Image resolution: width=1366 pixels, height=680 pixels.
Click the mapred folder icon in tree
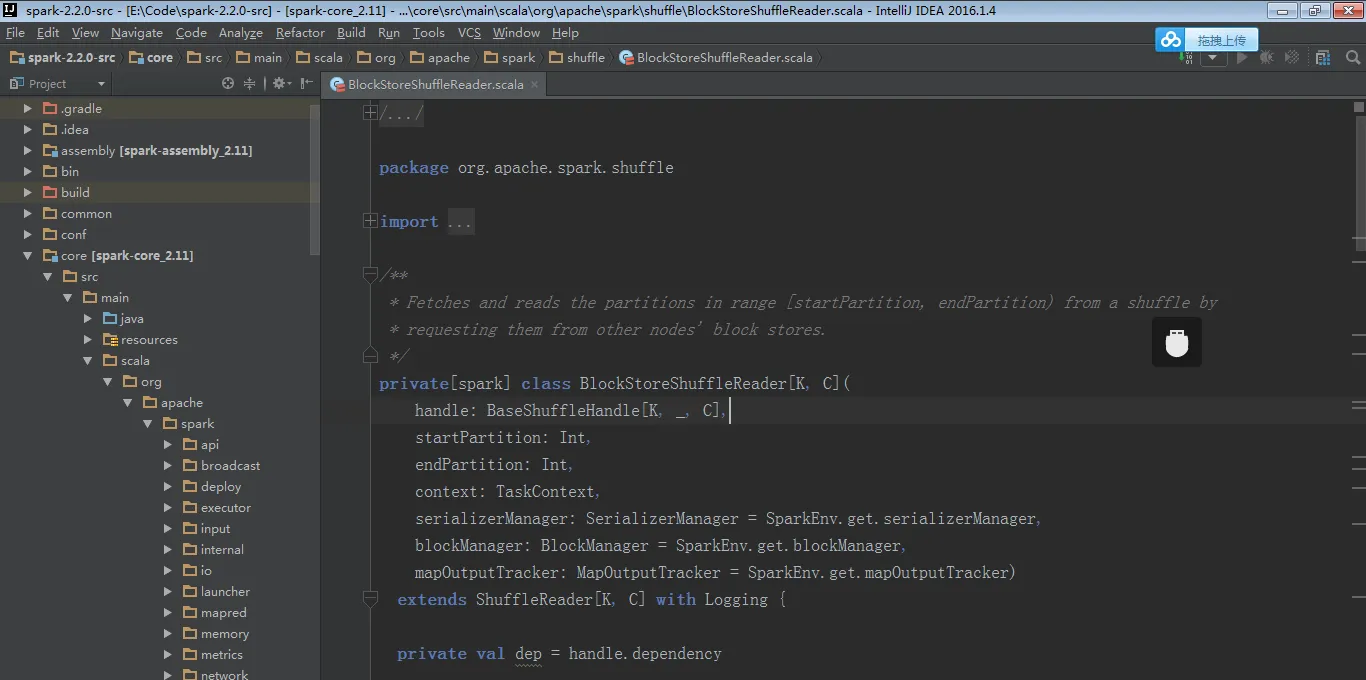click(190, 613)
